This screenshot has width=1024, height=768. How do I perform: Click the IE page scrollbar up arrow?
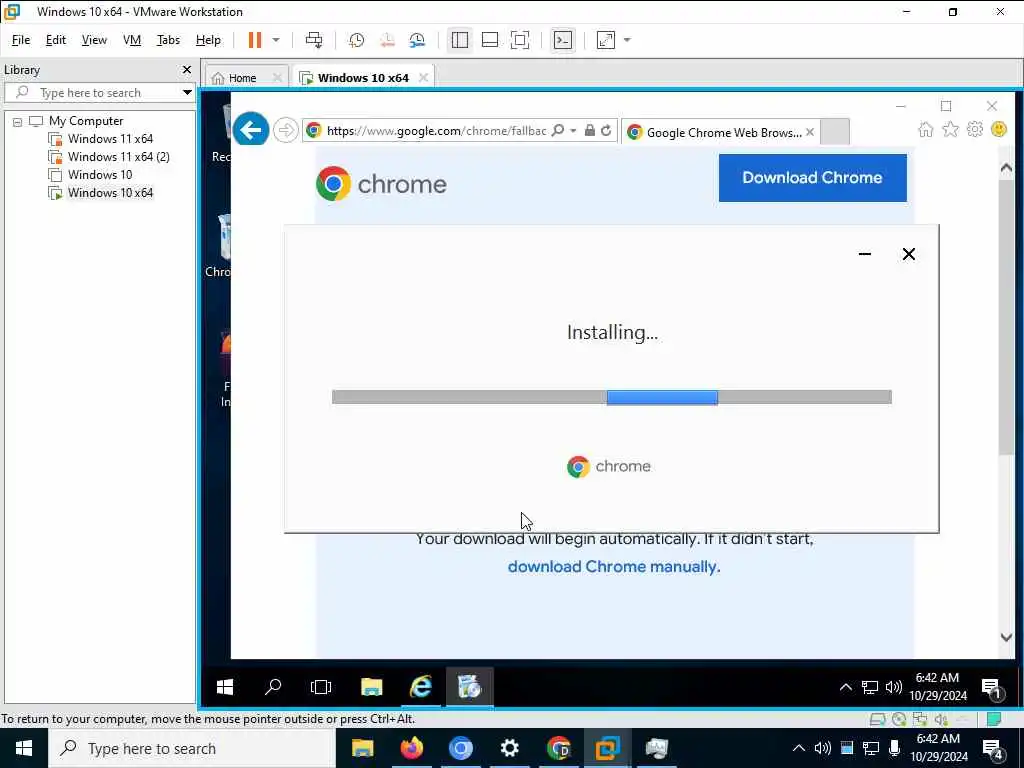1006,168
